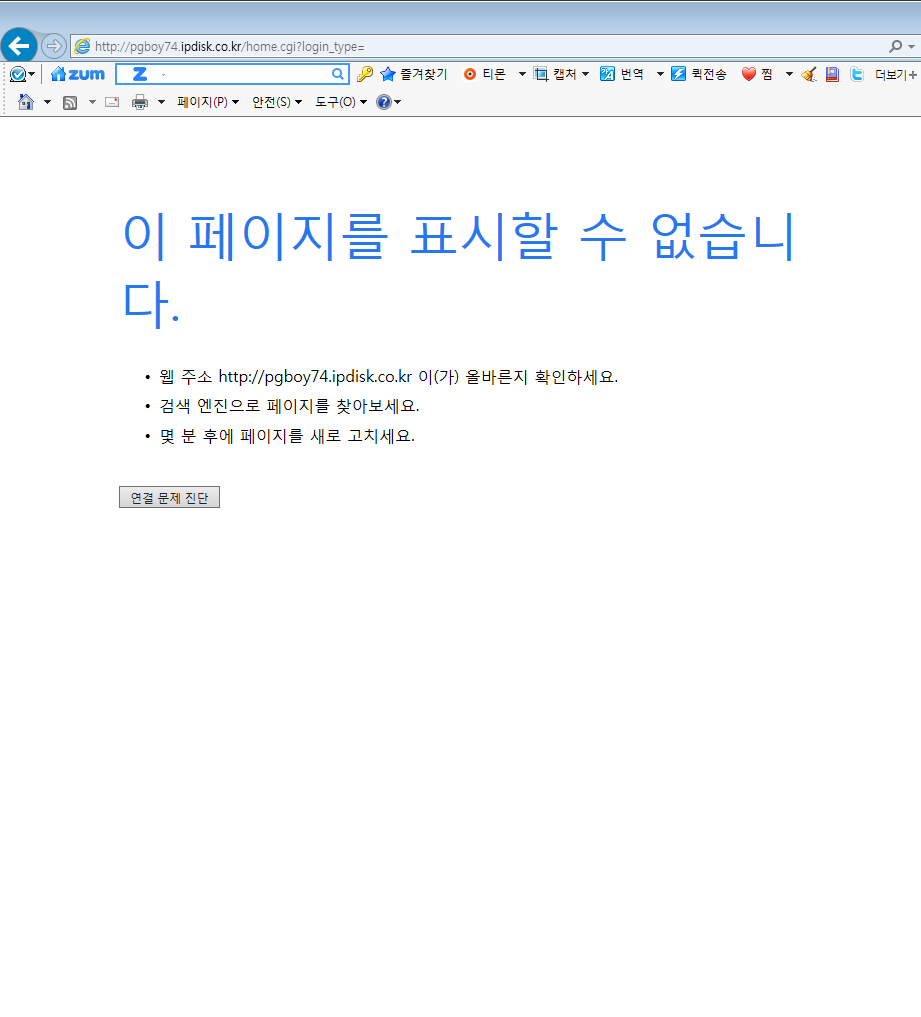
Task: Click the Twitter bird icon
Action: click(x=857, y=74)
